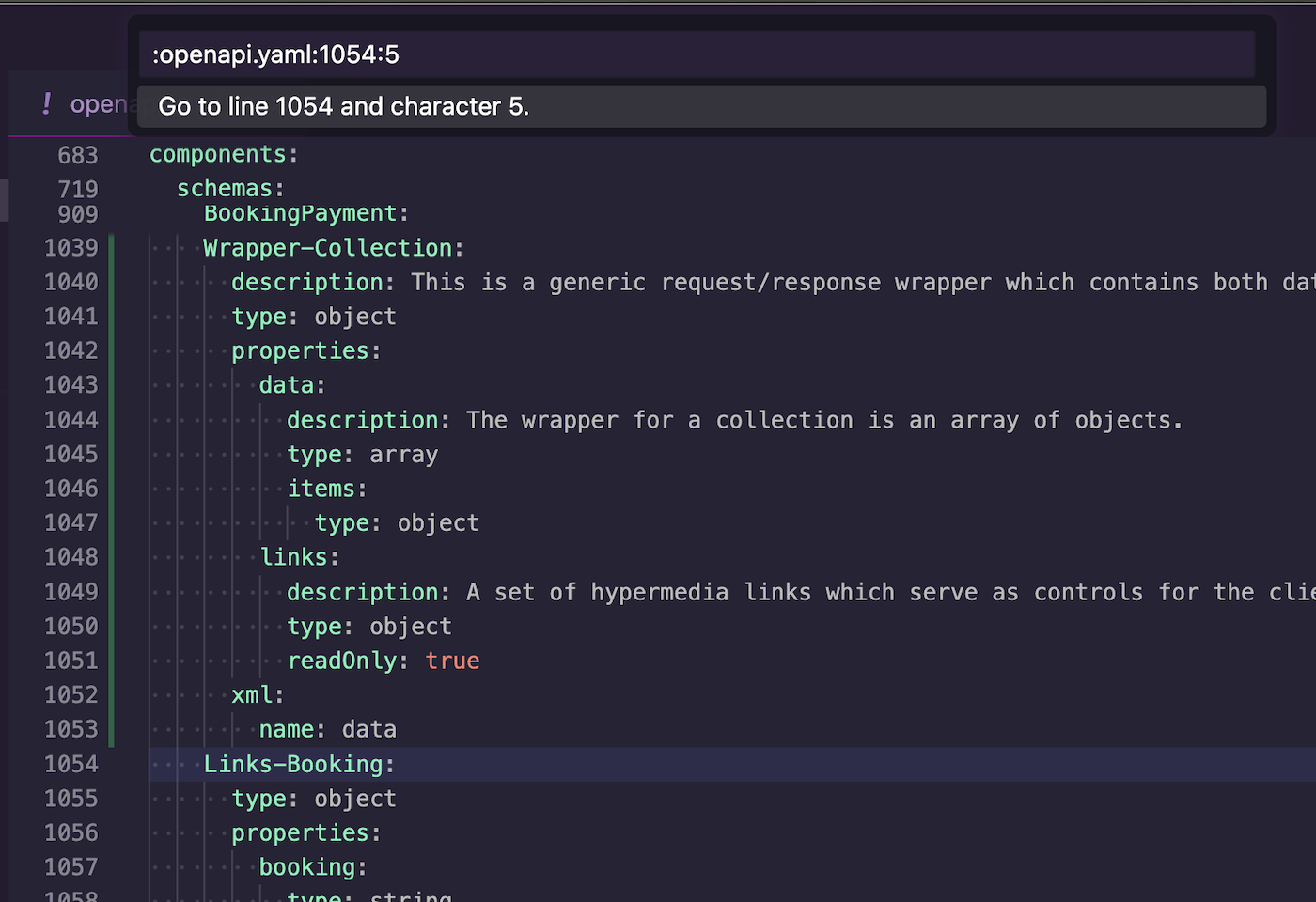Click the 'true' value on readOnly line

point(452,661)
